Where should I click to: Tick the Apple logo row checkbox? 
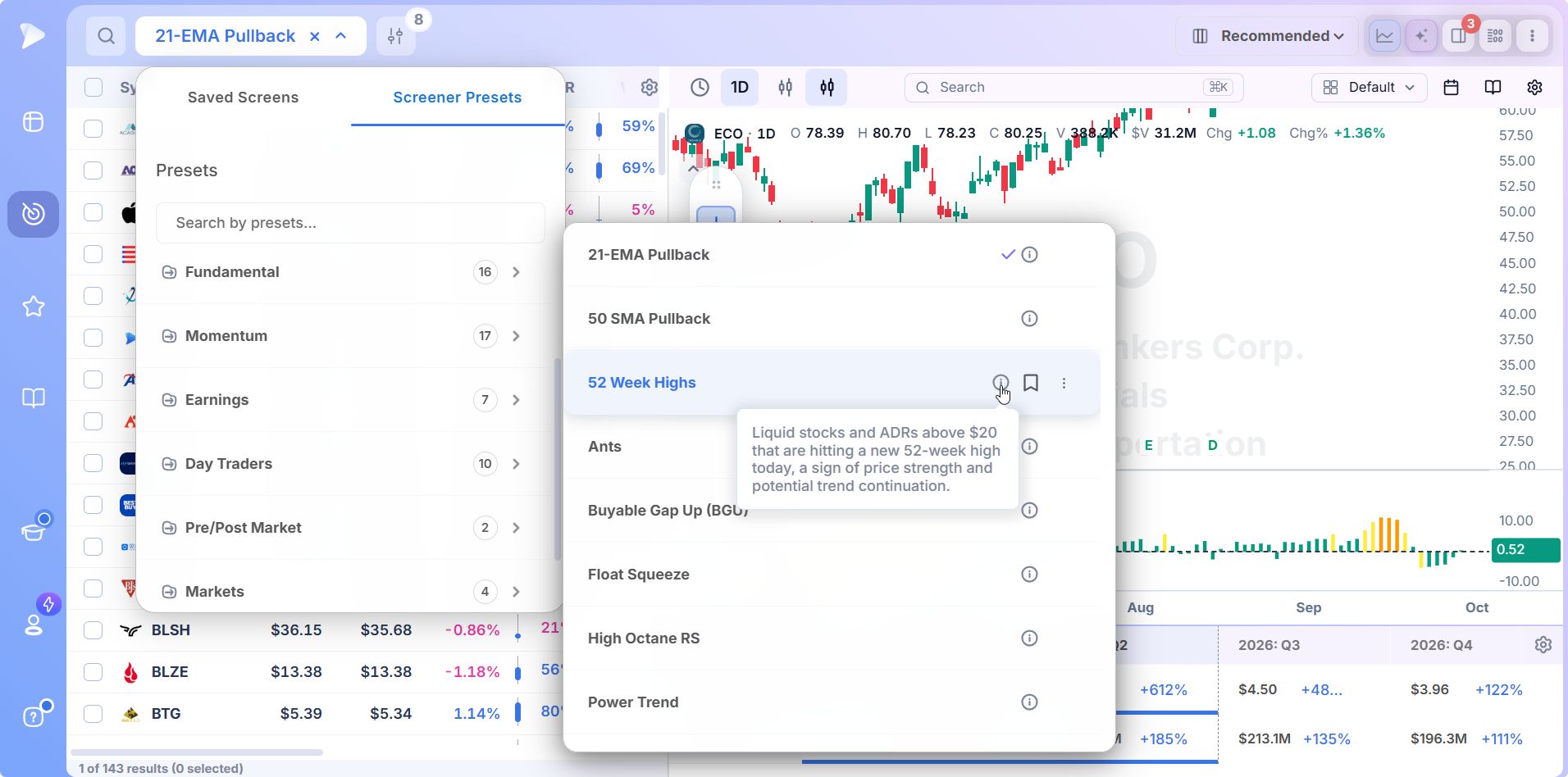(93, 212)
